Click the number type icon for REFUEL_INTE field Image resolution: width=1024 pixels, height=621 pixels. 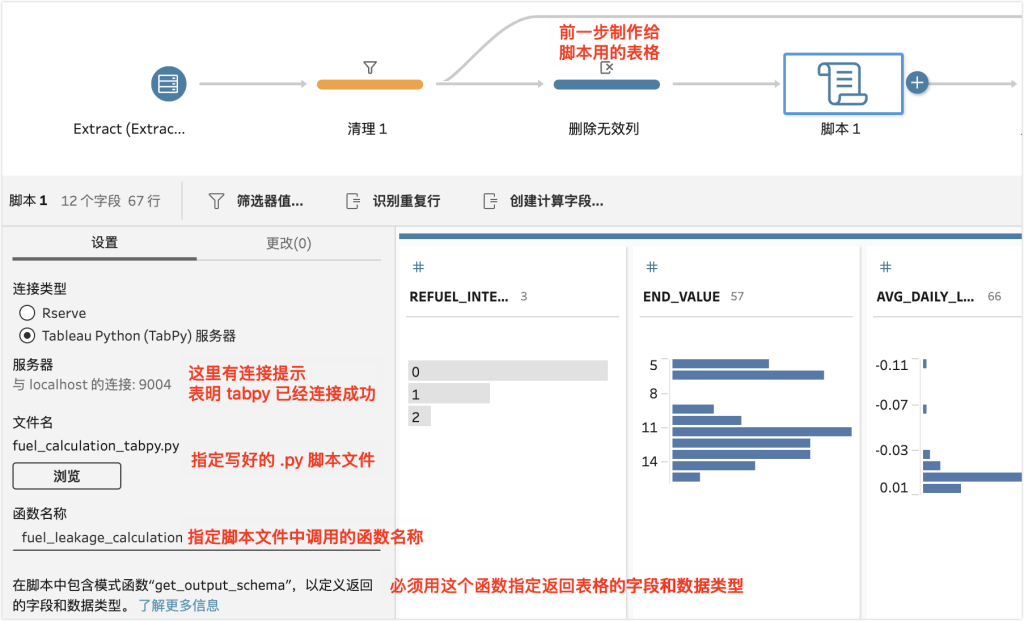[419, 267]
